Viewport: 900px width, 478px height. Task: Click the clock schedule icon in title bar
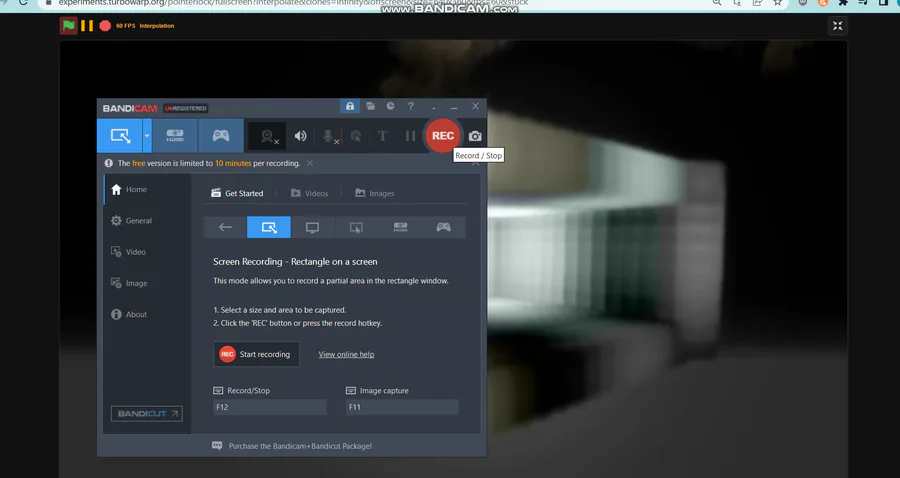click(x=390, y=106)
